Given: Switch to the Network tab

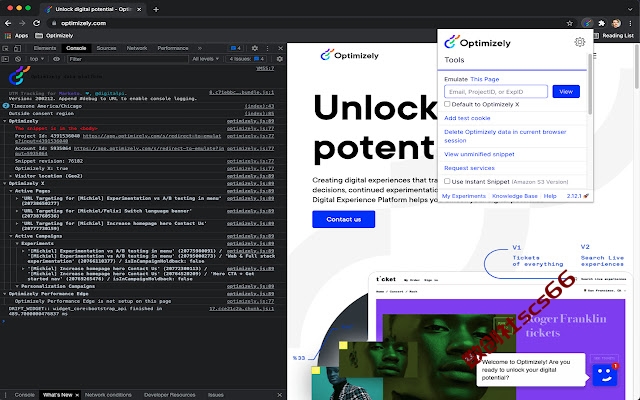Looking at the screenshot, I should 137,48.
